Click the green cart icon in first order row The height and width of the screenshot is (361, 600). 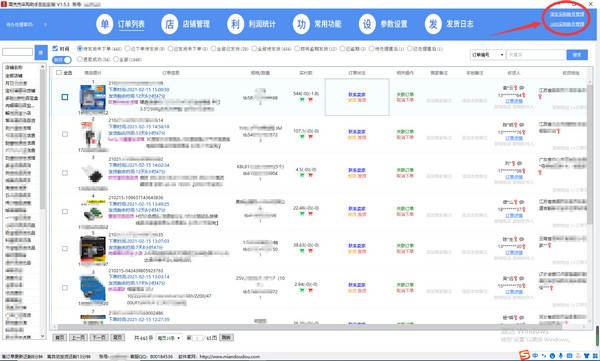click(302, 100)
